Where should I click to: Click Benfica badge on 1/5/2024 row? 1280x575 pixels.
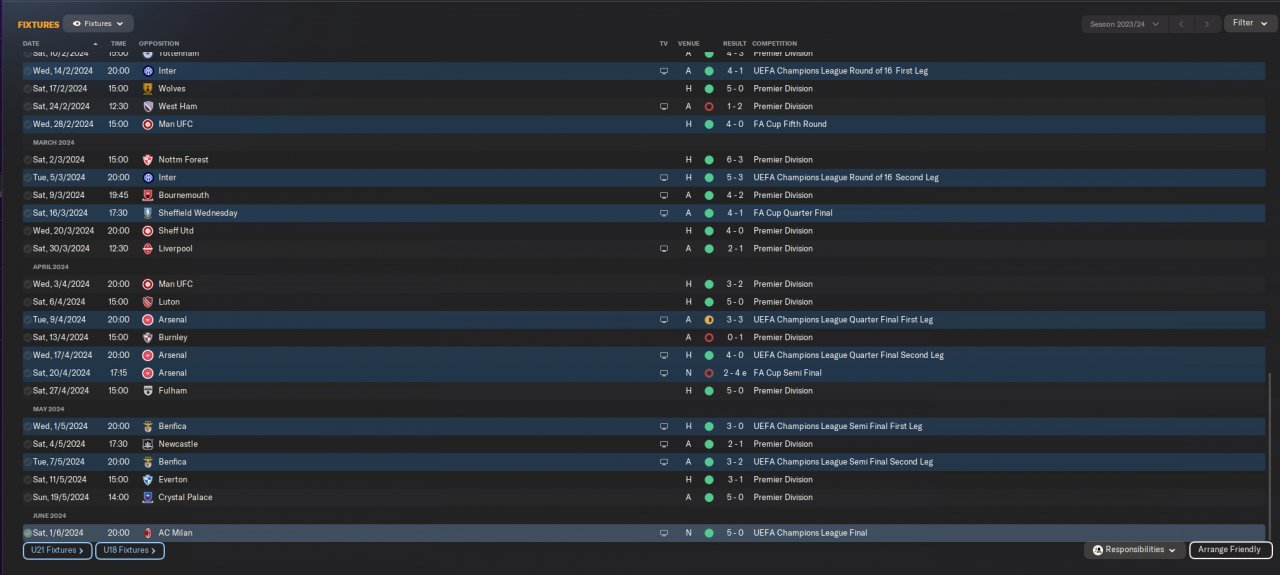[148, 426]
